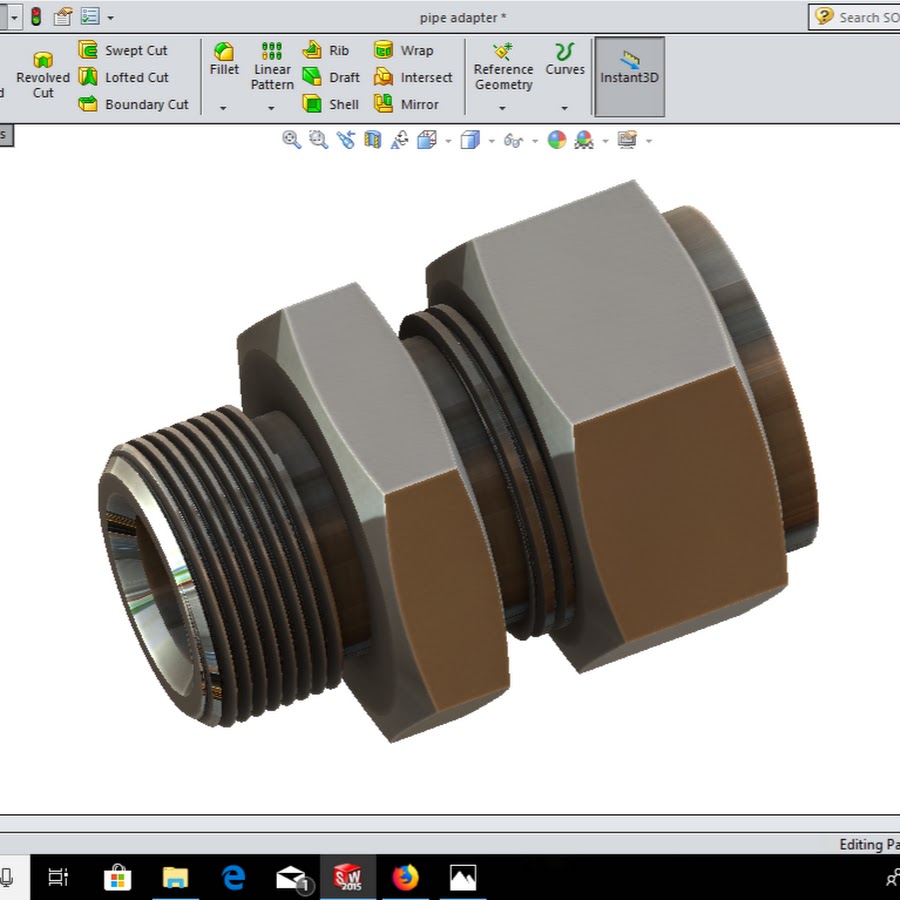
Task: Click the Boundary Cut command
Action: tap(133, 104)
